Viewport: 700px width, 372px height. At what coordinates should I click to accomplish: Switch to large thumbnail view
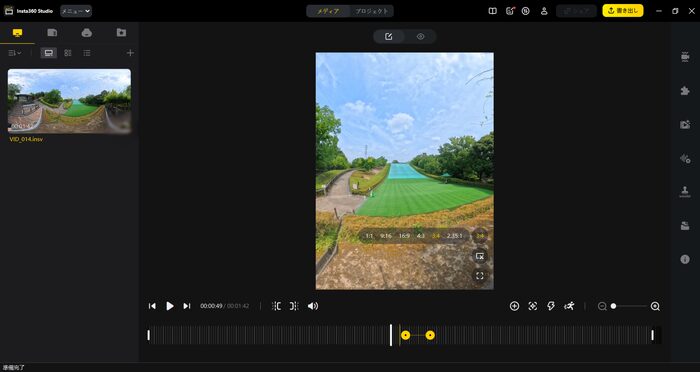[x=48, y=53]
